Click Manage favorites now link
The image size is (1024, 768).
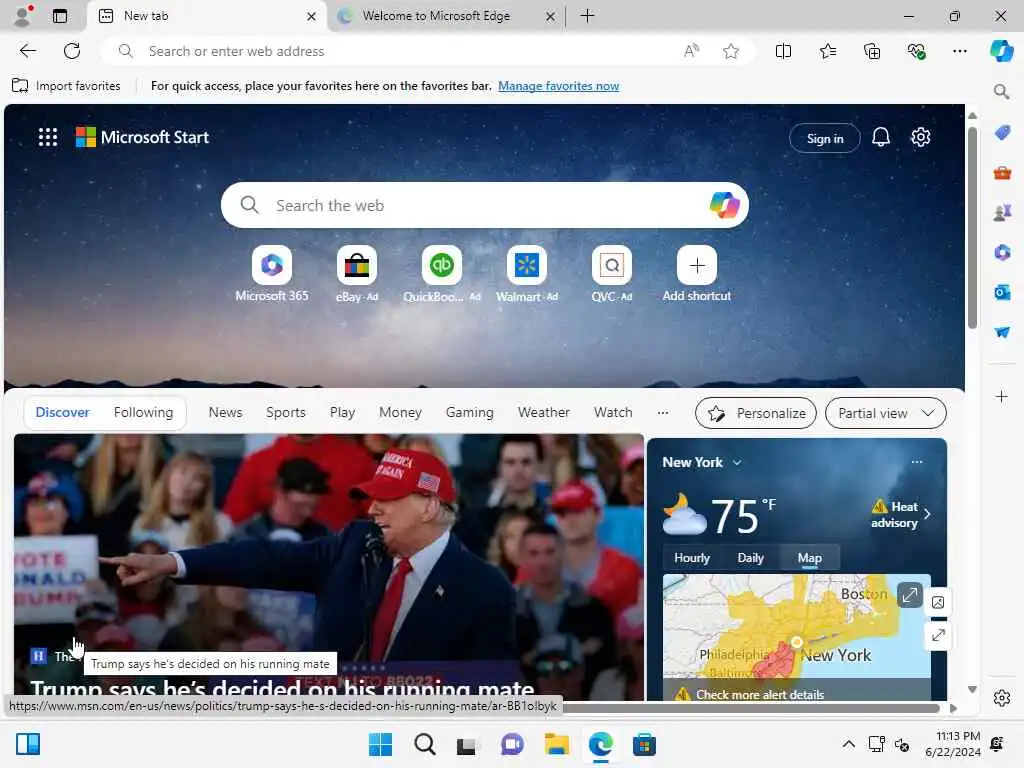click(558, 86)
